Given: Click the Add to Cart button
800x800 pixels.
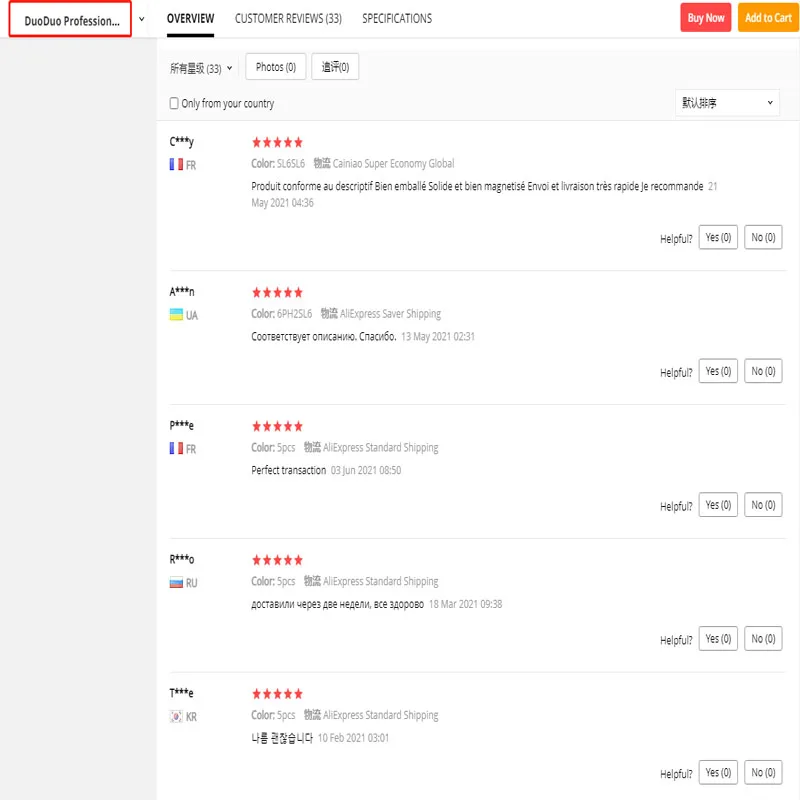Looking at the screenshot, I should [x=768, y=18].
